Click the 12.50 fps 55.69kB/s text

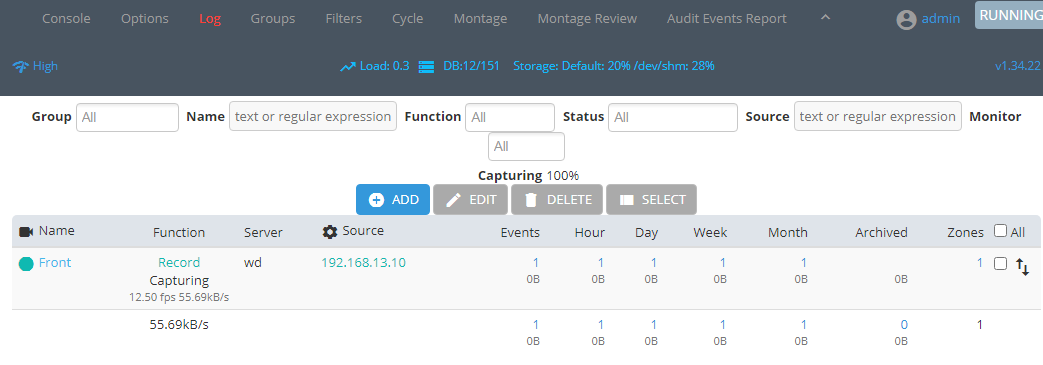[179, 297]
